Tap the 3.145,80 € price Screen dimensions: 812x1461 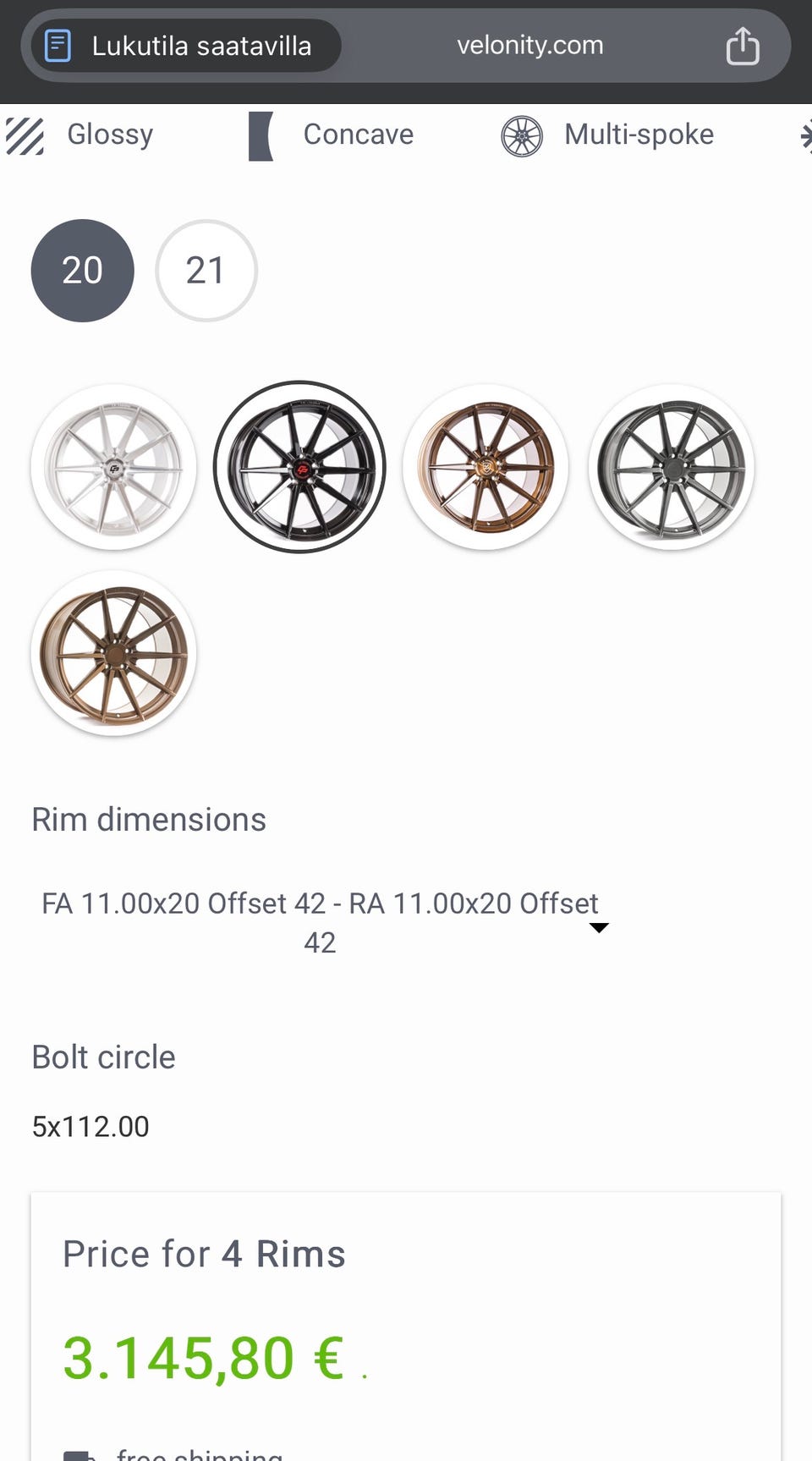[203, 1358]
